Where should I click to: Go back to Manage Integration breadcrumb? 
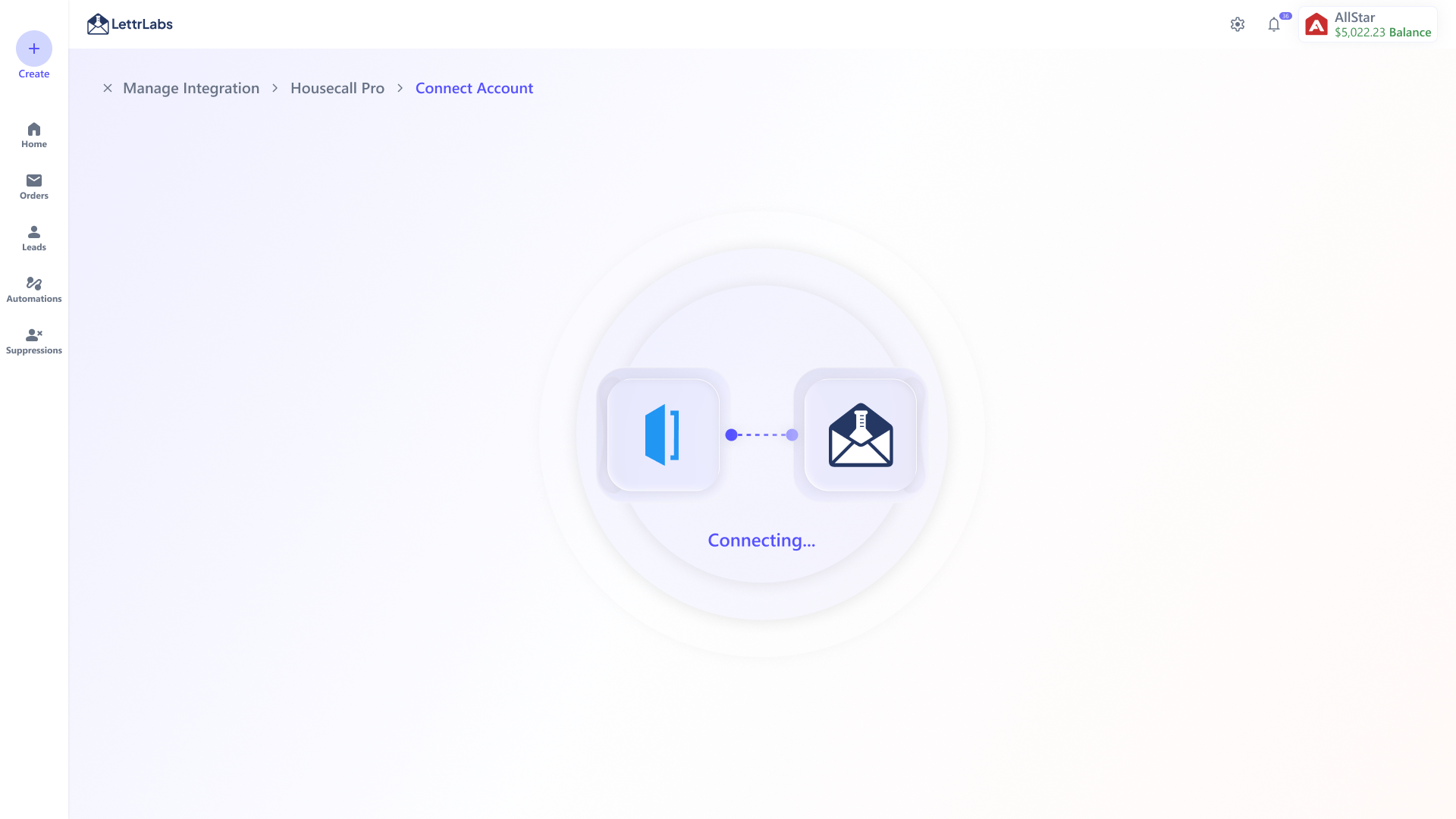click(191, 88)
